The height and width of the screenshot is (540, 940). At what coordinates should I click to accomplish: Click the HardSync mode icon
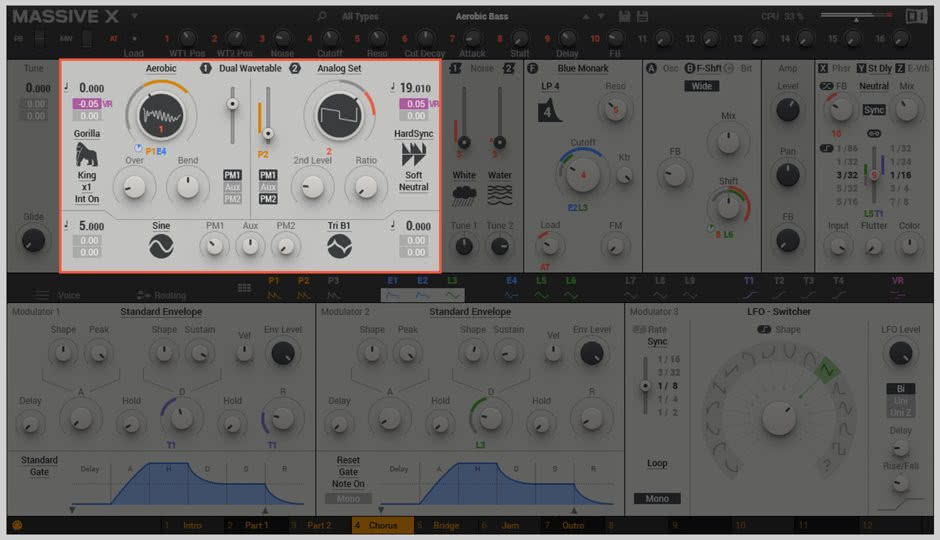[x=414, y=155]
